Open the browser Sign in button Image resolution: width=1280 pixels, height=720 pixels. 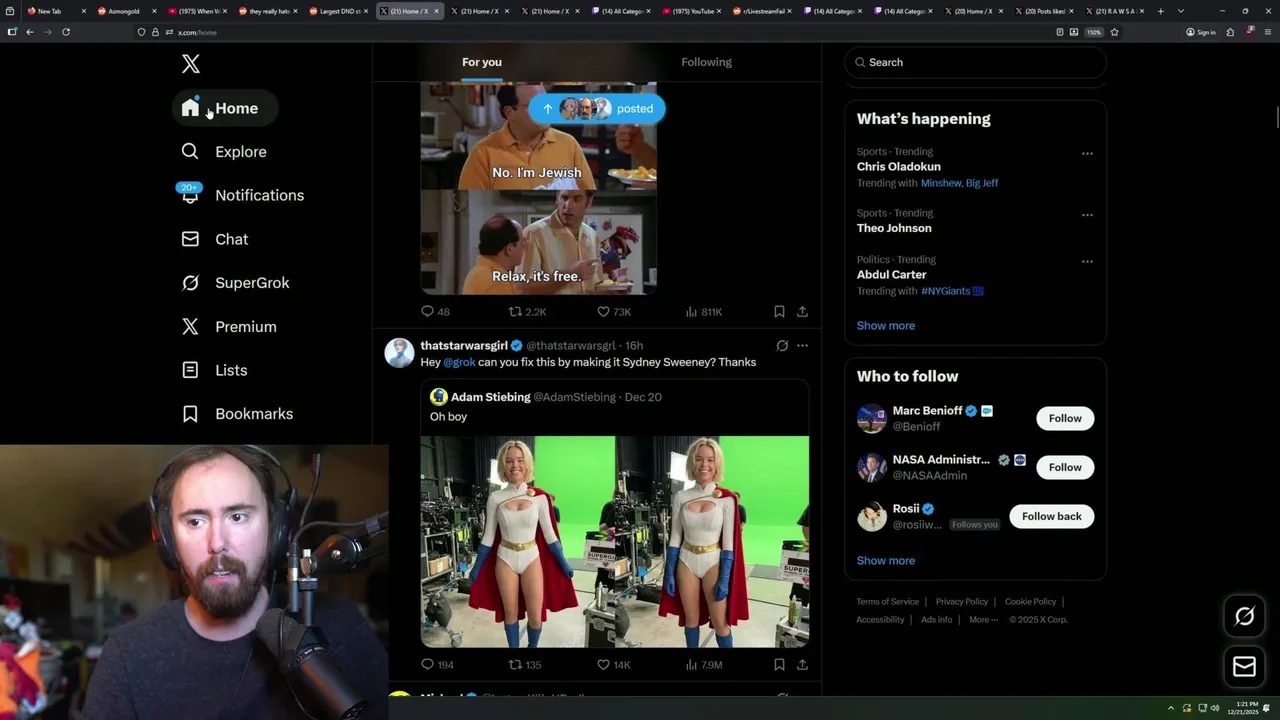click(1201, 32)
